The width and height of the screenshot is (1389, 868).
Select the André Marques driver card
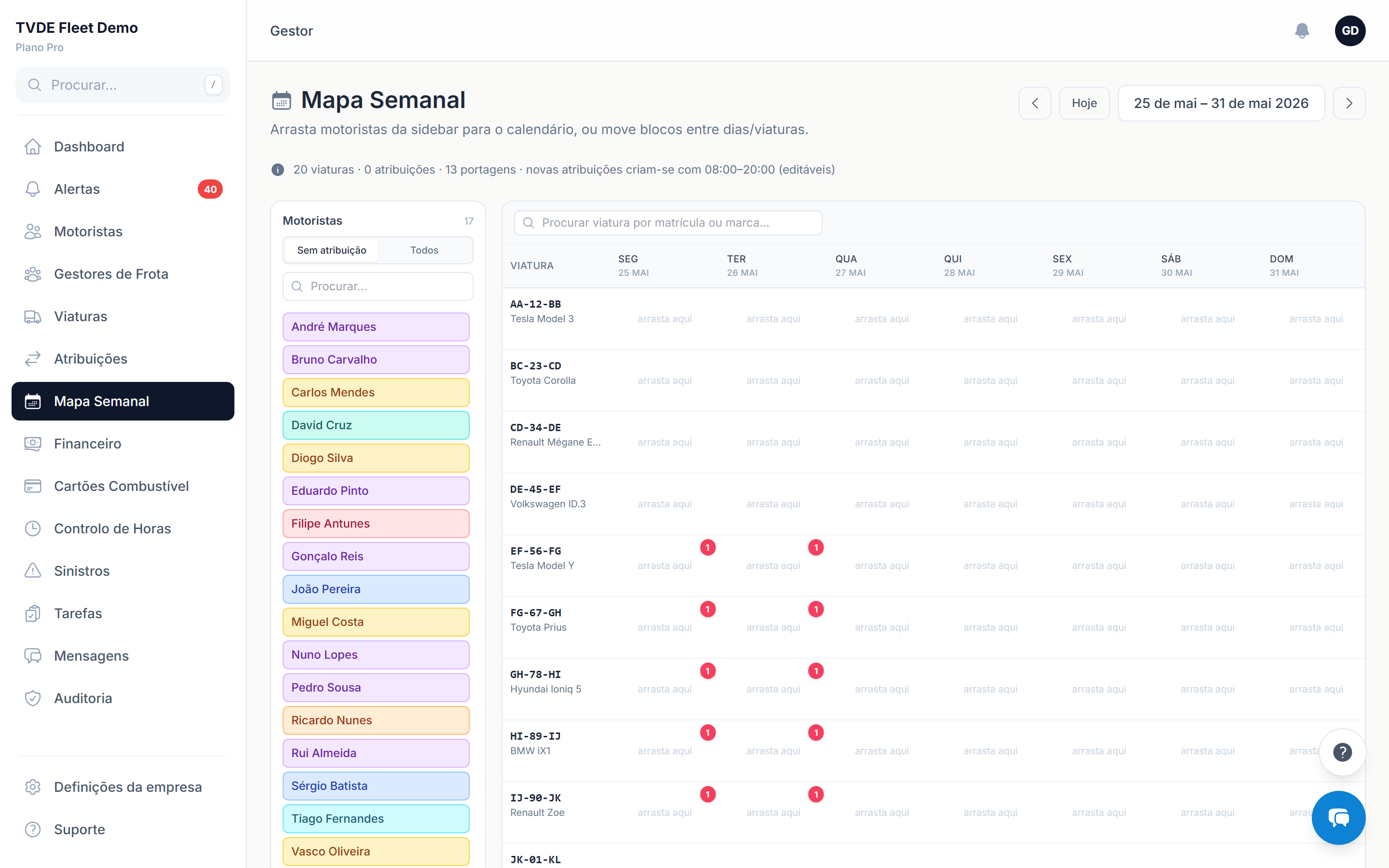pos(376,326)
